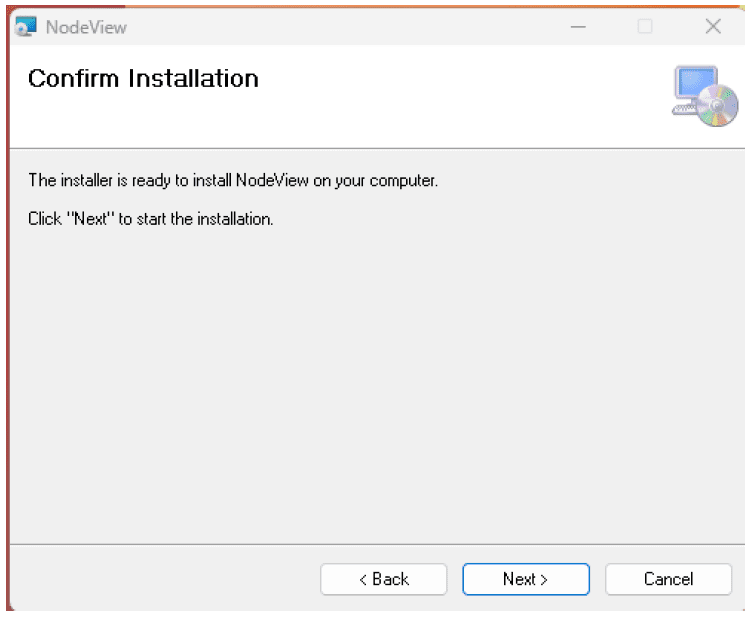Viewport: 751px width, 617px height.
Task: Close the NodeView setup dialog
Action: point(713,27)
